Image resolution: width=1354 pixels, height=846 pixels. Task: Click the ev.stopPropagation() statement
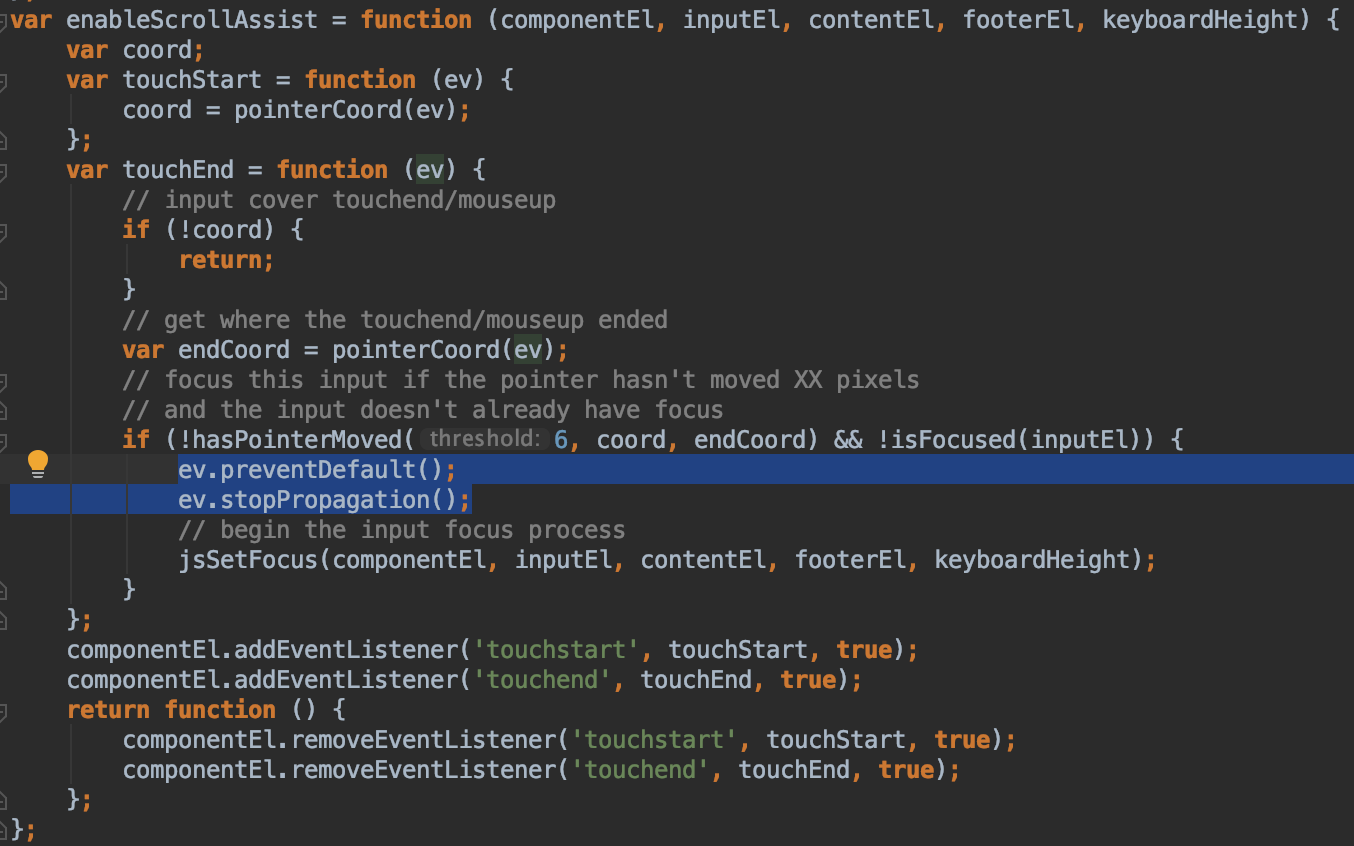(x=323, y=500)
